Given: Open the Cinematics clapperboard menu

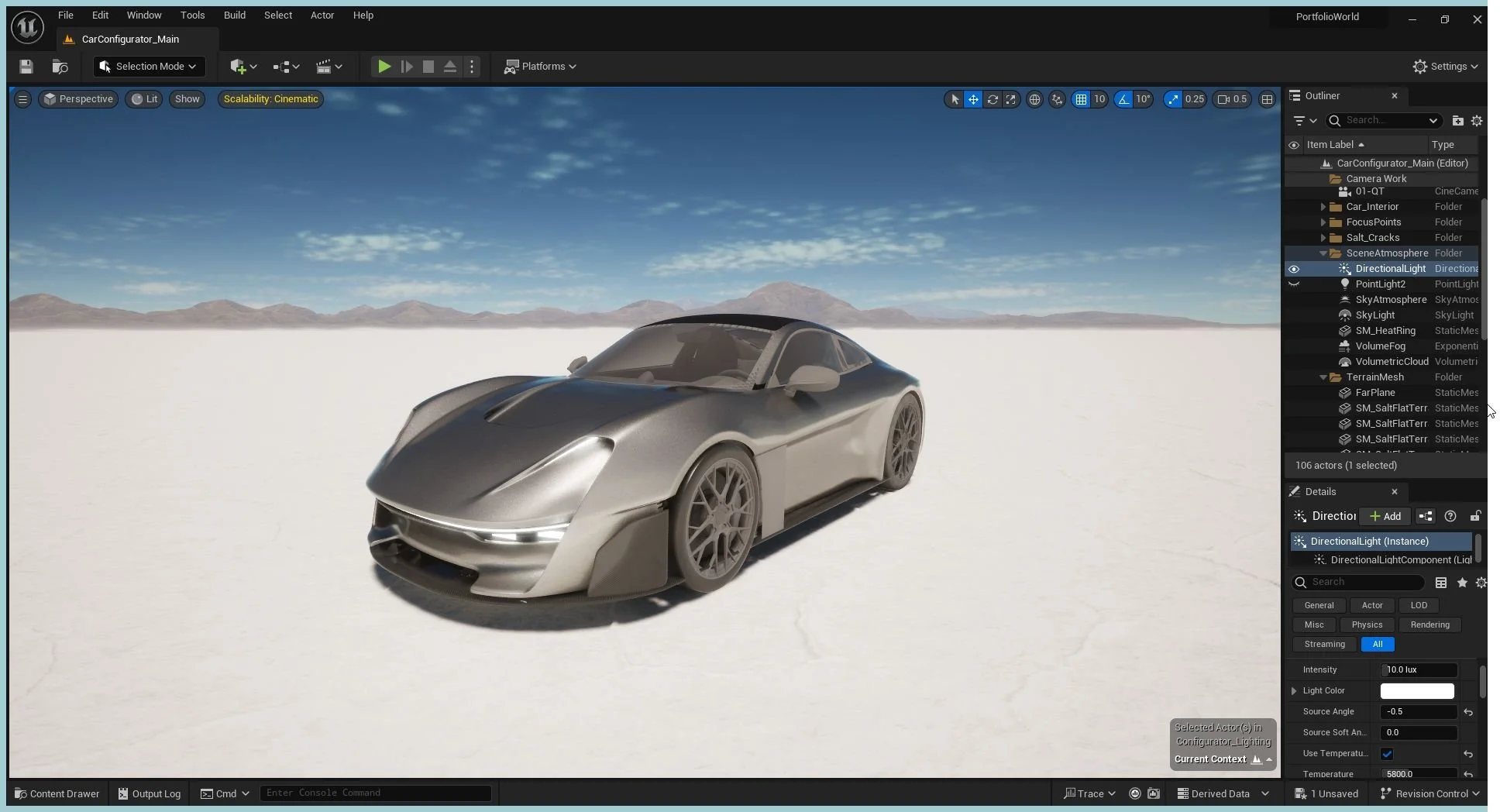Looking at the screenshot, I should point(329,67).
